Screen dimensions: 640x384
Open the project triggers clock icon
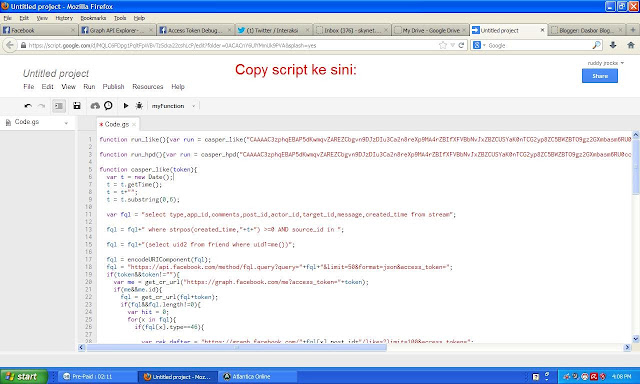[108, 106]
